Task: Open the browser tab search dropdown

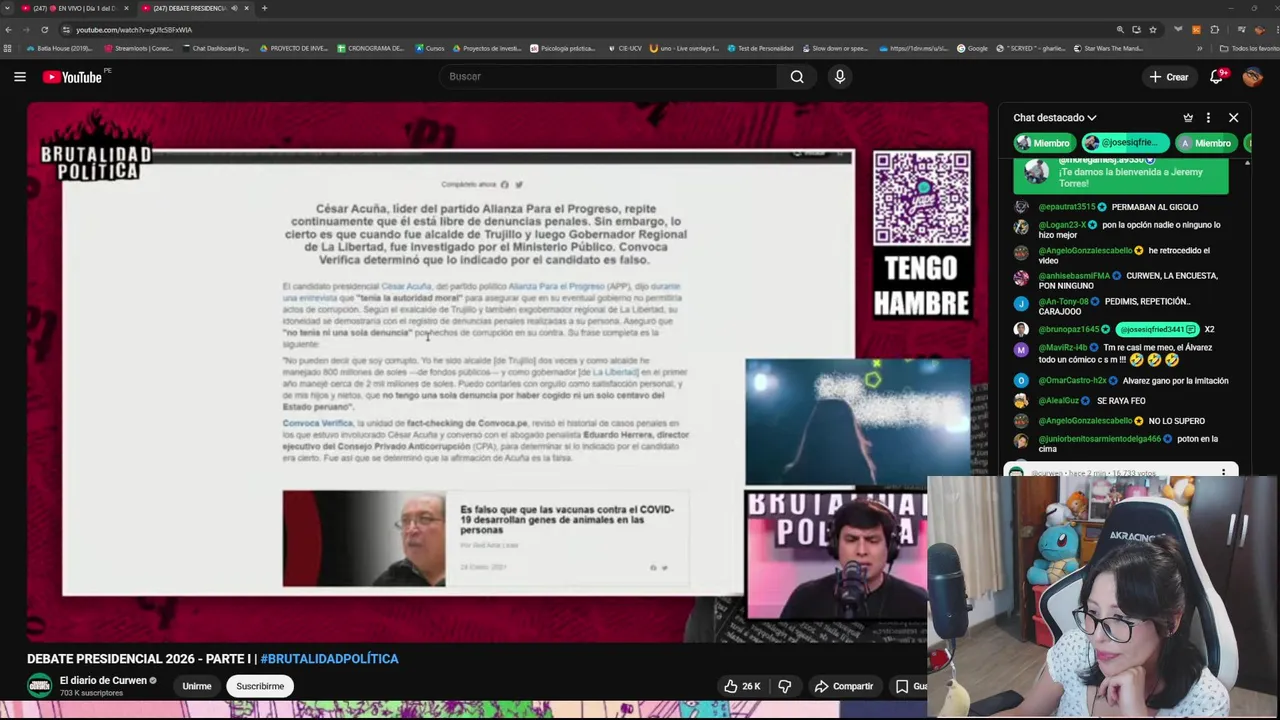Action: pyautogui.click(x=8, y=8)
